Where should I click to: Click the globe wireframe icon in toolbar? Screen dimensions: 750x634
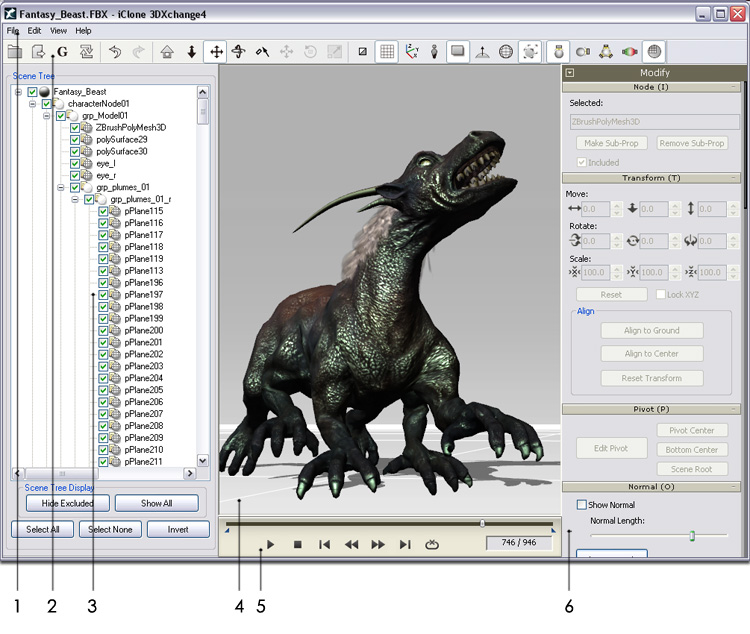tap(505, 51)
